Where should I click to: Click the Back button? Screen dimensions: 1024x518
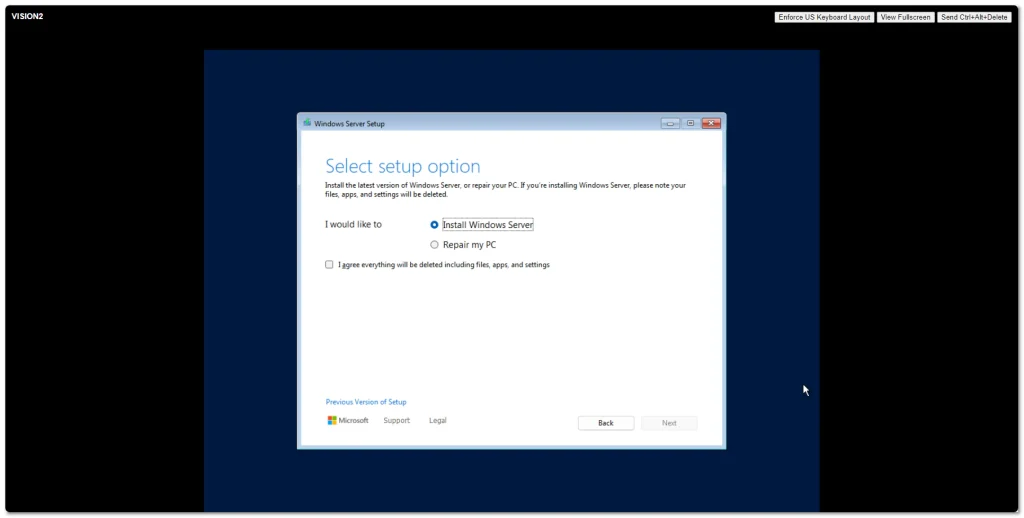point(605,423)
